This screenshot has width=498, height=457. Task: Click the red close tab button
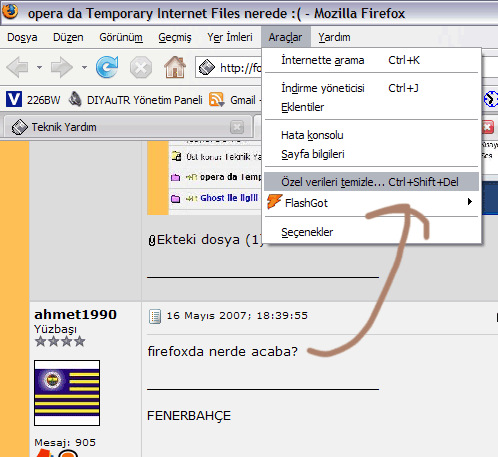(488, 127)
